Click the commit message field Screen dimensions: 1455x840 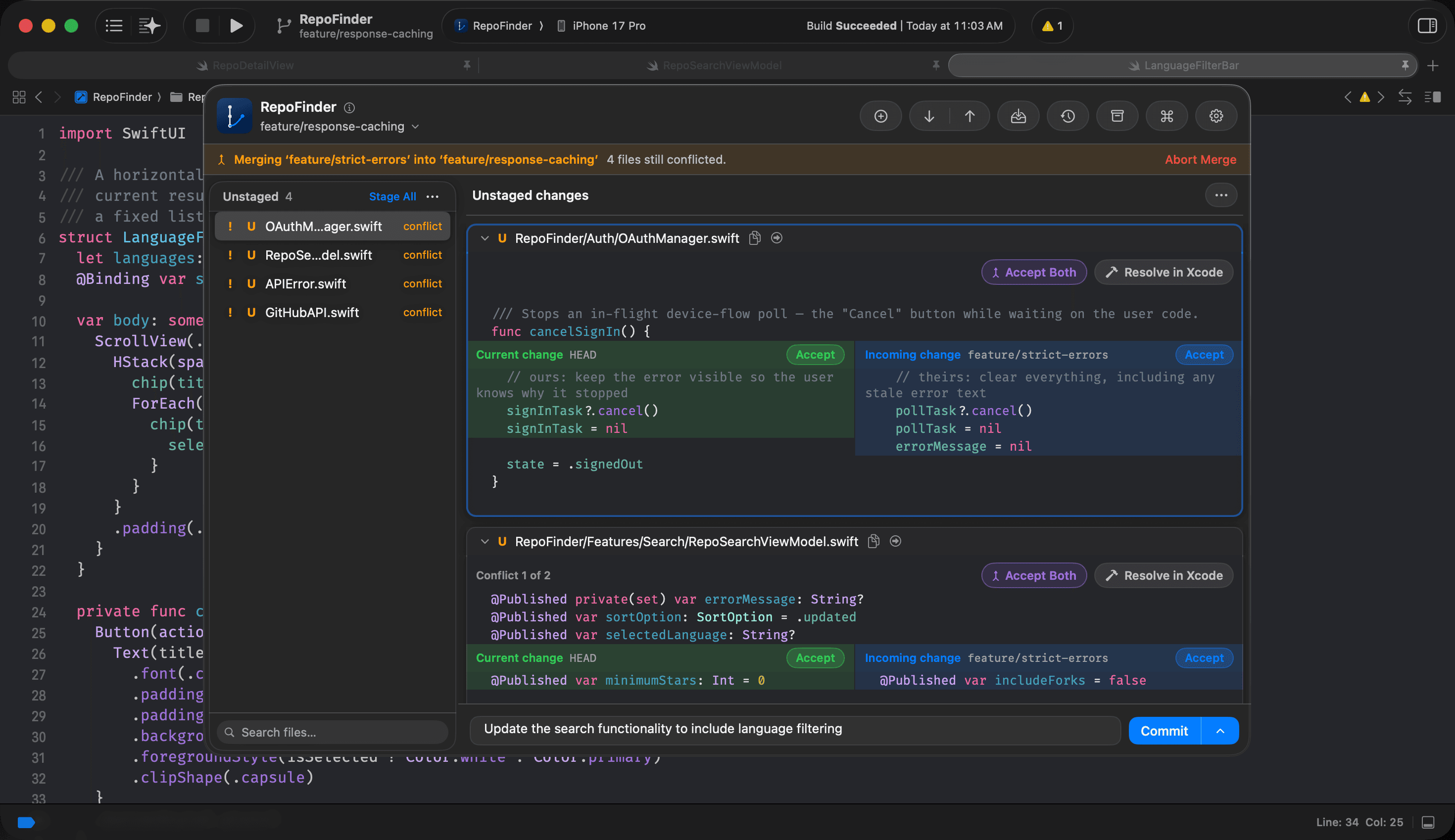coord(795,730)
